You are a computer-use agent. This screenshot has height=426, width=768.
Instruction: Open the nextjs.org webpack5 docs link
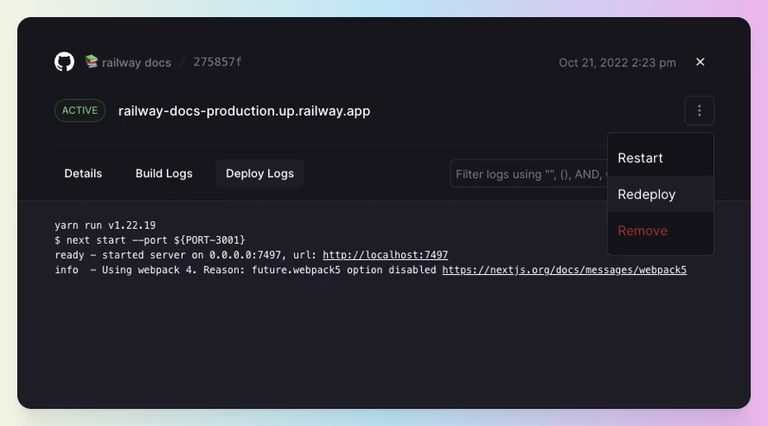[x=564, y=270]
